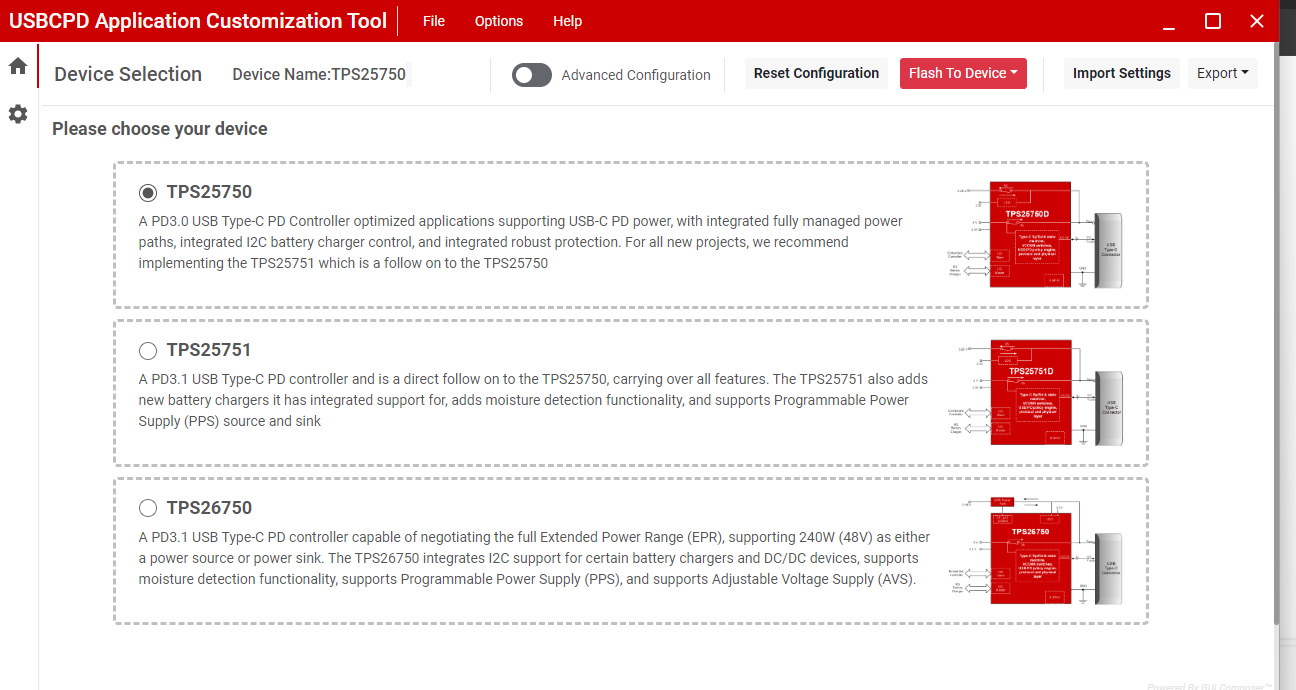Image resolution: width=1296 pixels, height=690 pixels.
Task: Open the Export dropdown
Action: point(1222,73)
